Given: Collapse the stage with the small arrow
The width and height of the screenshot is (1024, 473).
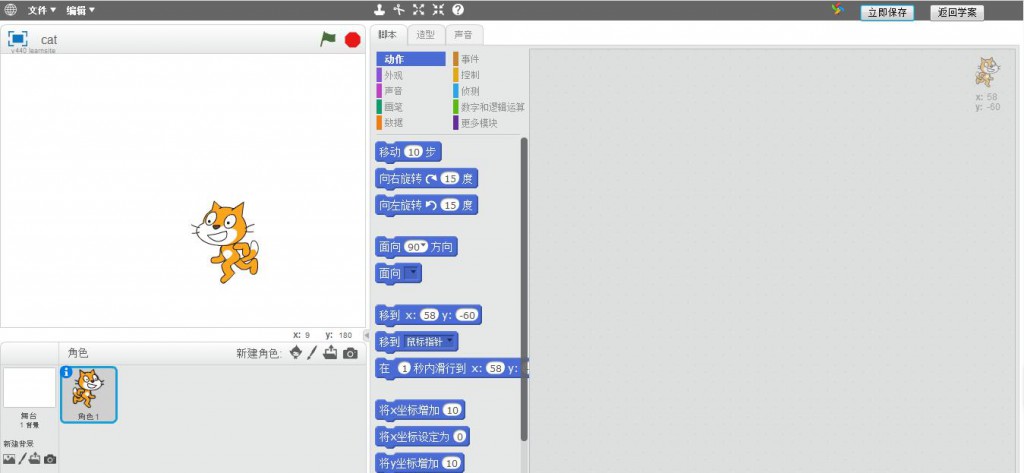Looking at the screenshot, I should (x=366, y=335).
